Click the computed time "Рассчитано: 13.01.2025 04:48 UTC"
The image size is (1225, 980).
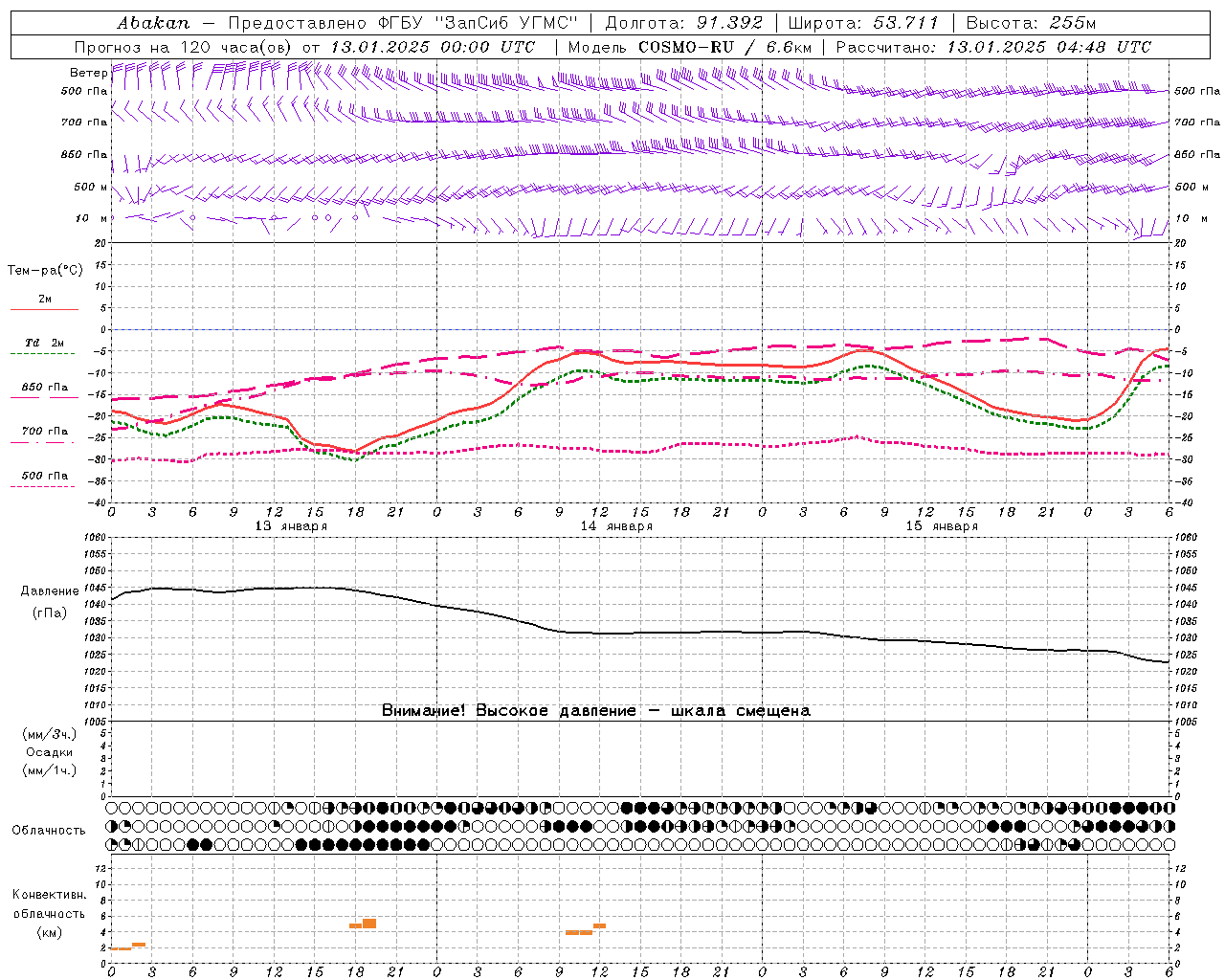pyautogui.click(x=993, y=47)
